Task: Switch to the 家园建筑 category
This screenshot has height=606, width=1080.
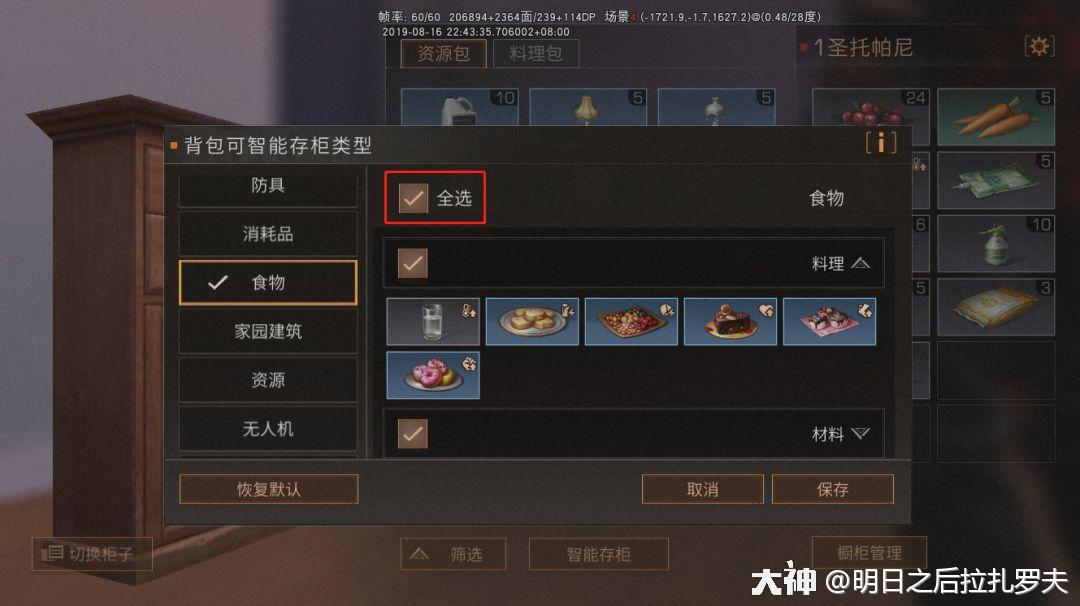Action: tap(268, 331)
